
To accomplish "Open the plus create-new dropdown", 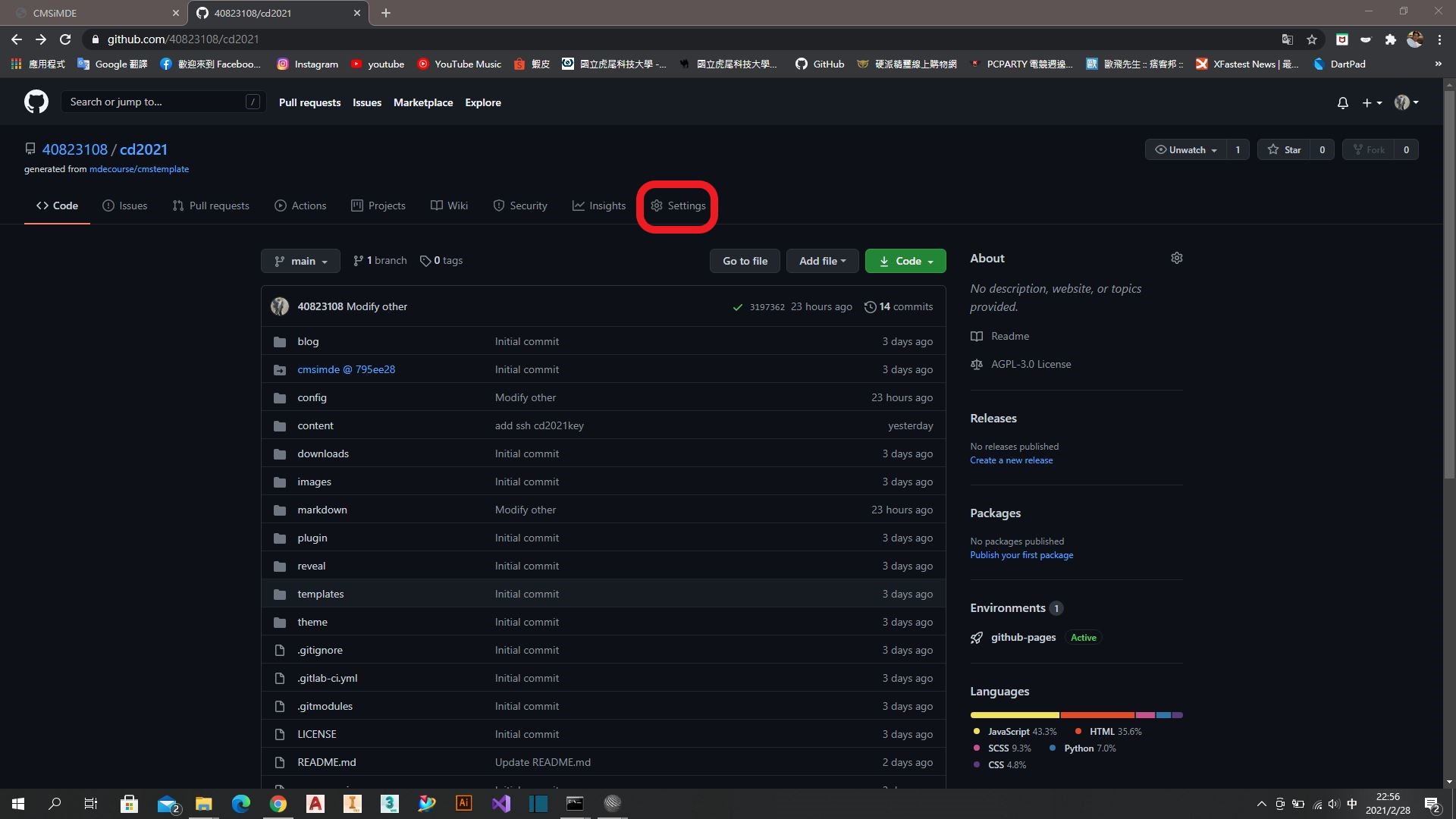I will coord(1372,102).
